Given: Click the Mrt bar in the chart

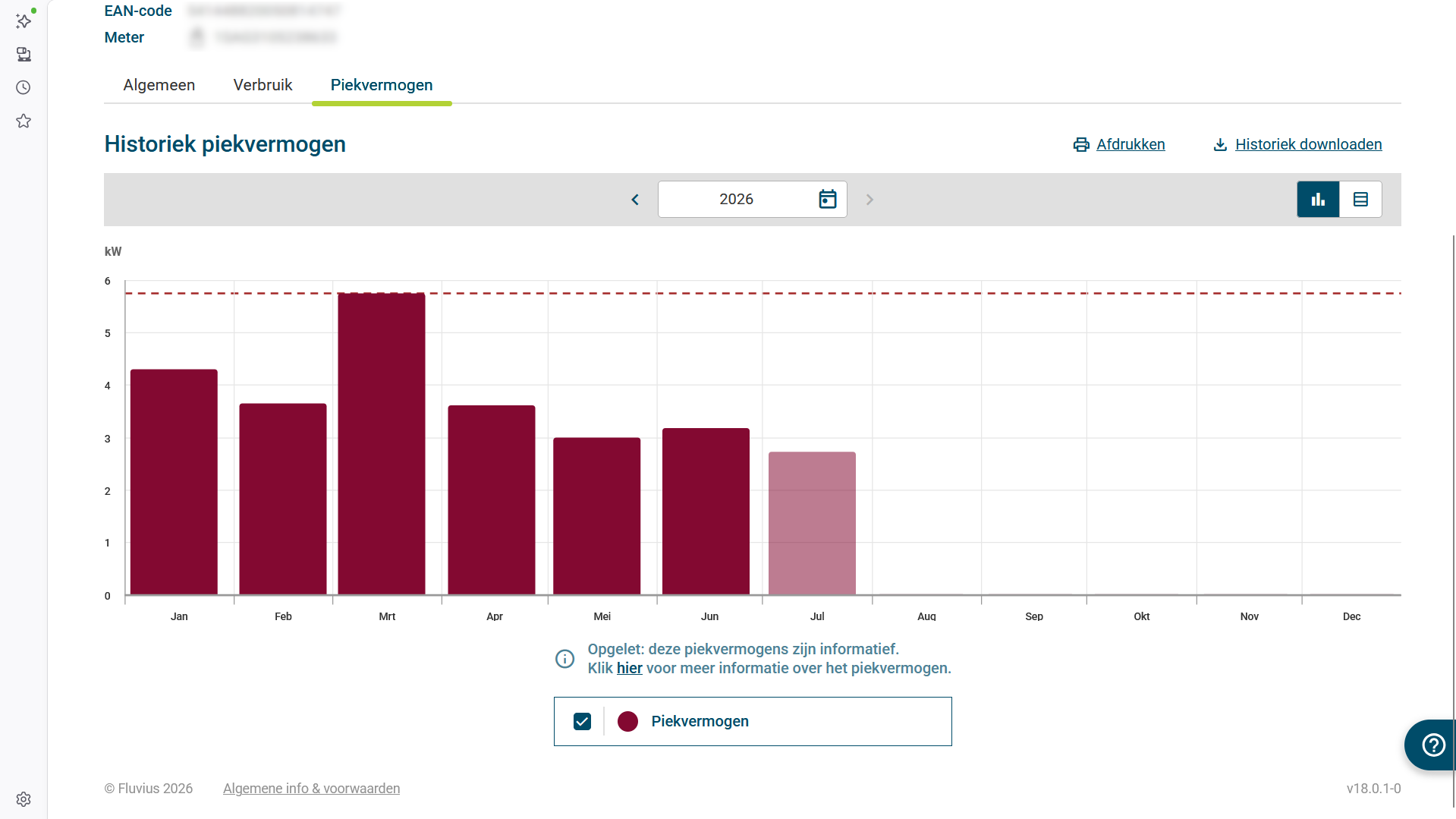Looking at the screenshot, I should [382, 443].
